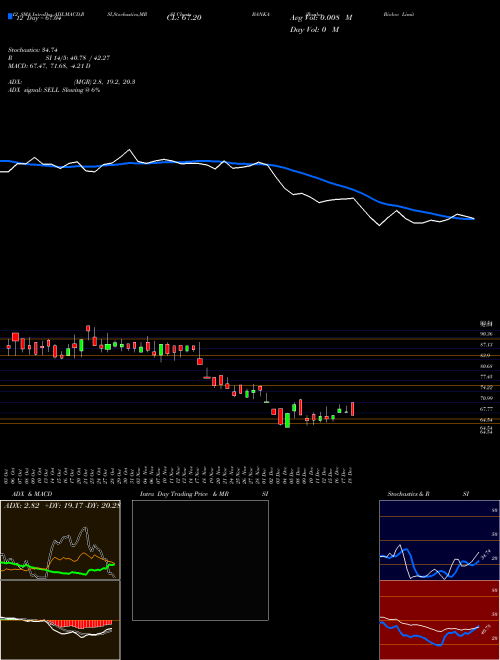Click the 77.45 price axis label
This screenshot has height=660, width=500.
(x=486, y=377)
